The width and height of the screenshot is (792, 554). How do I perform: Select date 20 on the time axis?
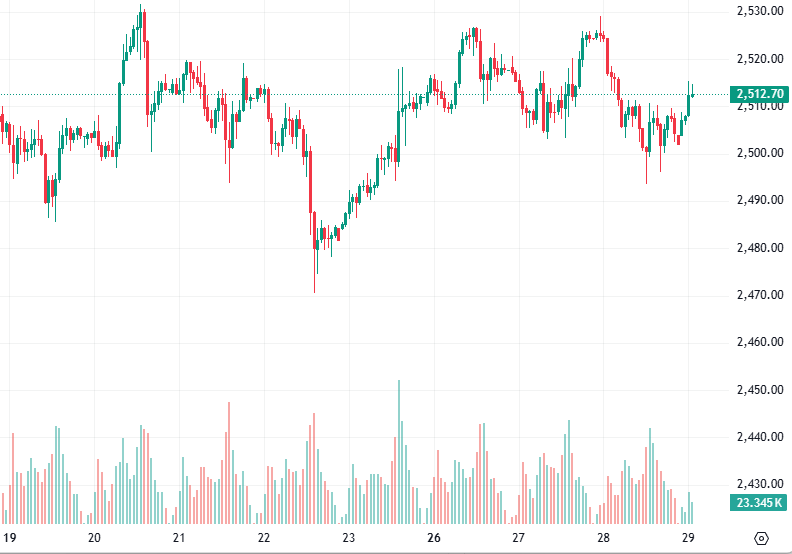click(x=95, y=537)
